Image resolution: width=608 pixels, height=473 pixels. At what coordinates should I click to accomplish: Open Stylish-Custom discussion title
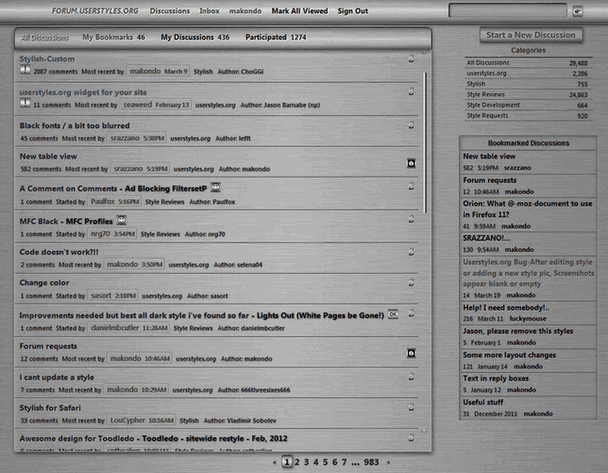pyautogui.click(x=47, y=59)
